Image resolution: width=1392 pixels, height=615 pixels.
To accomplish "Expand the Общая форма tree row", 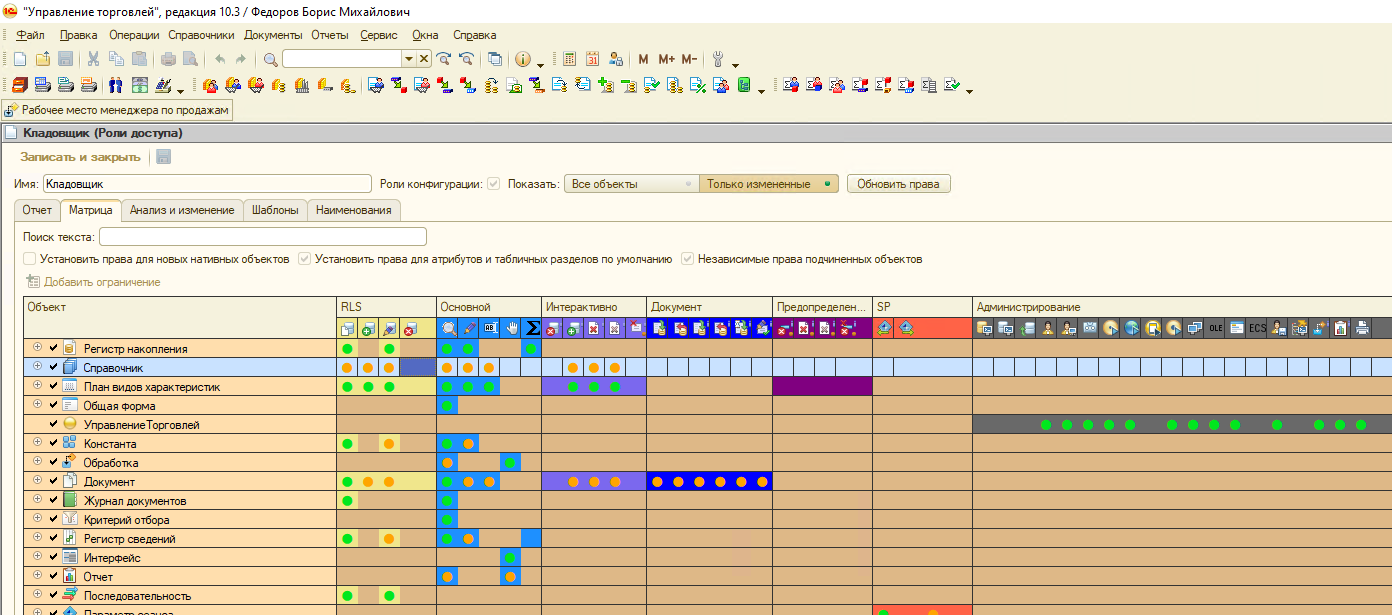I will (37, 405).
